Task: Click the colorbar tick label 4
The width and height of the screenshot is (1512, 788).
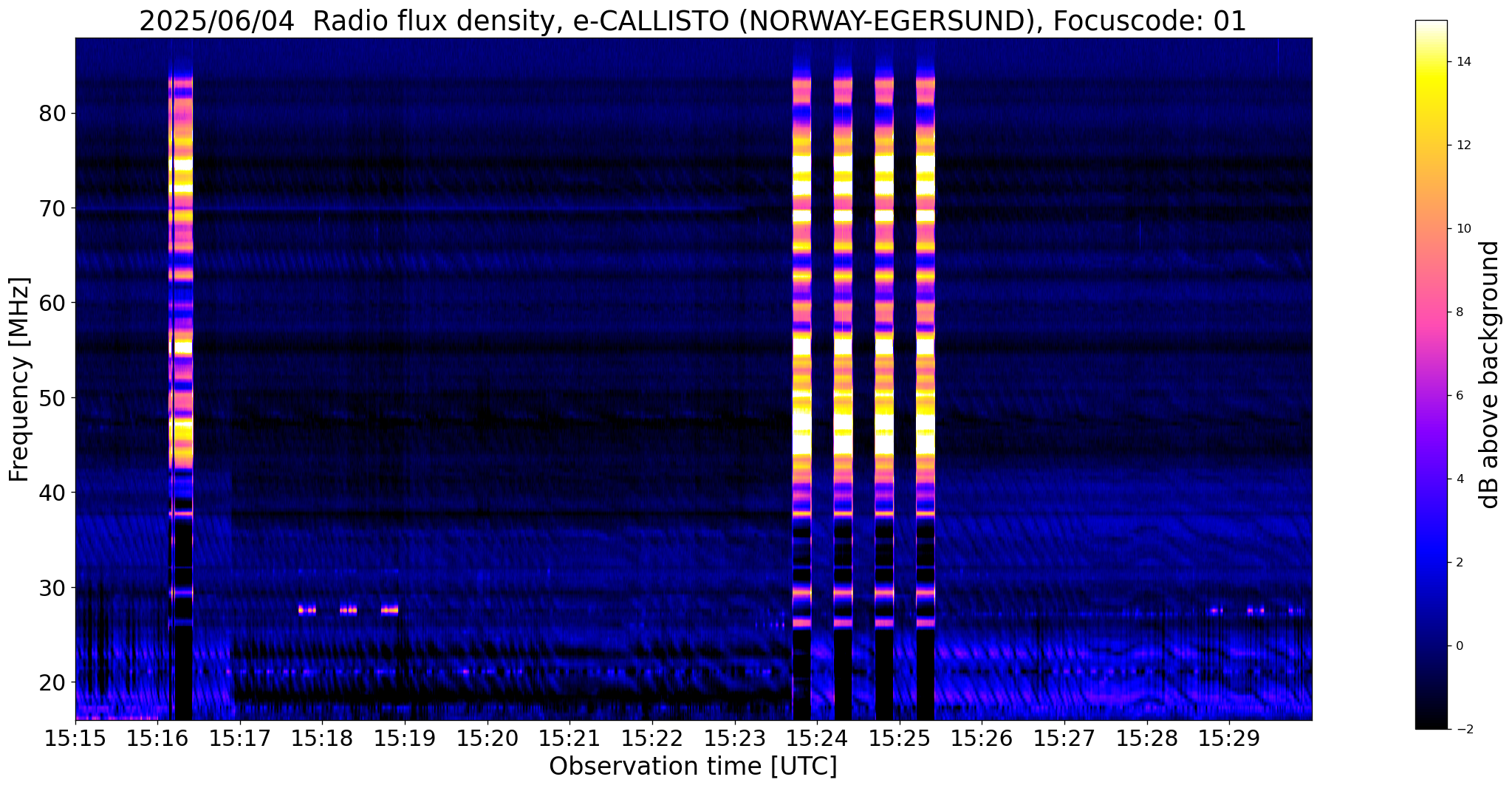Action: tap(1459, 479)
